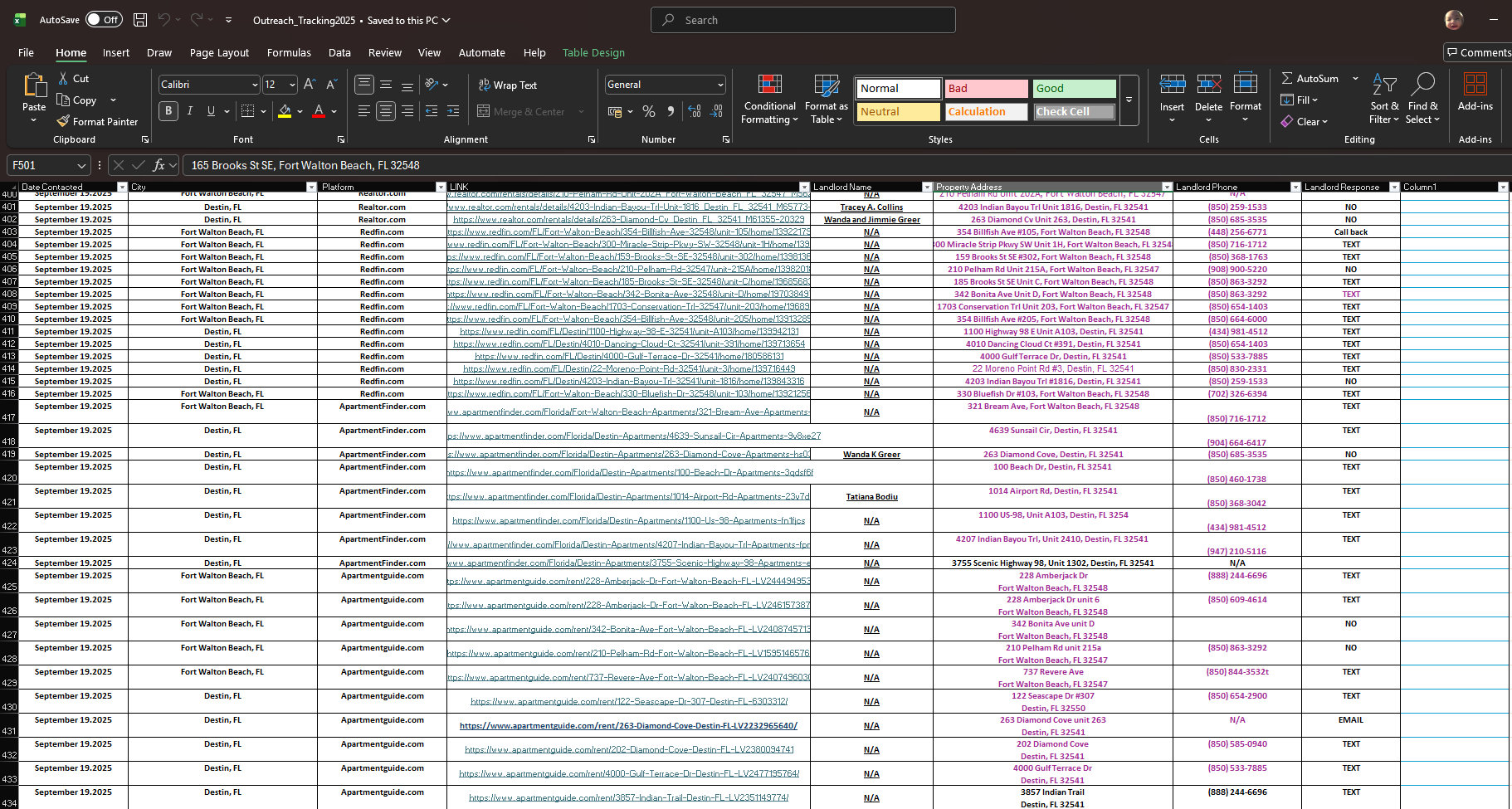Open the Platform column filter dropdown
The width and height of the screenshot is (1512, 809).
pyautogui.click(x=441, y=188)
